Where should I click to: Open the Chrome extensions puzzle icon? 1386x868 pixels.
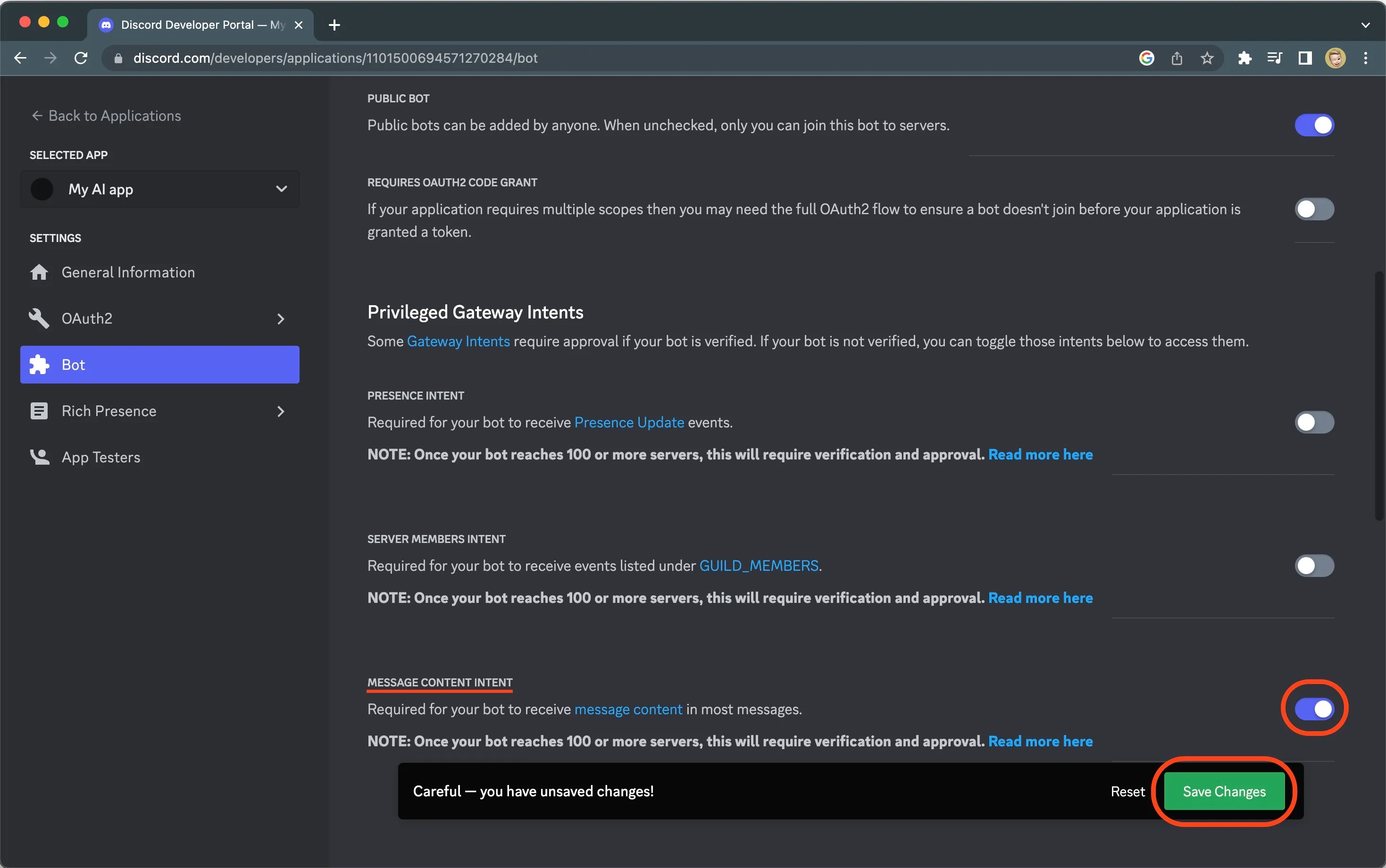pyautogui.click(x=1244, y=58)
